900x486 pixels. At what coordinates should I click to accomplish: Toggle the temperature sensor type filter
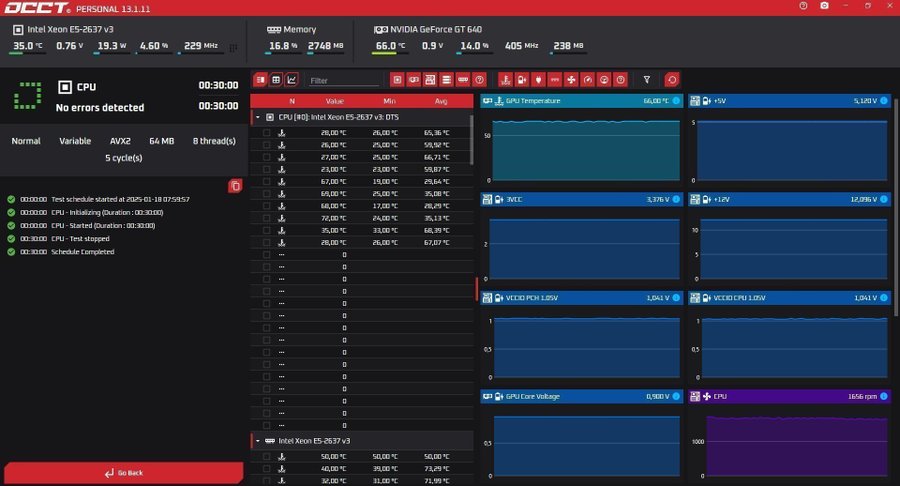505,80
